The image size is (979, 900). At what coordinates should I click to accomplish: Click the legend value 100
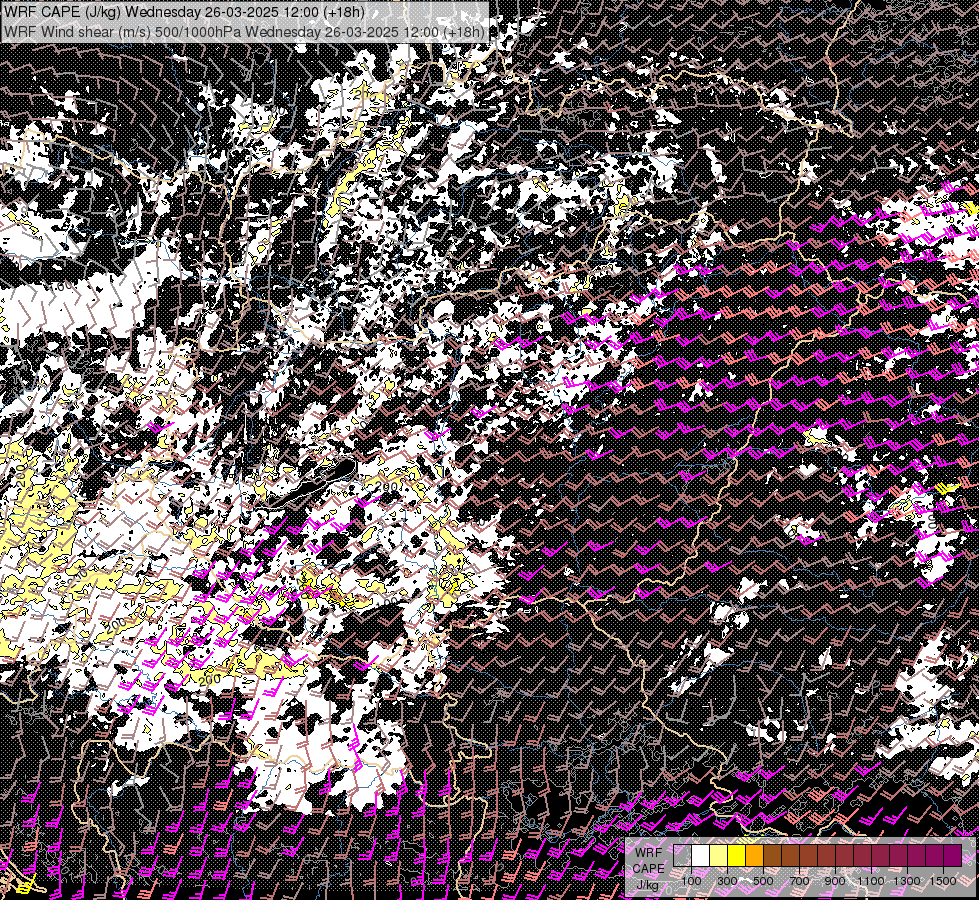(x=691, y=881)
